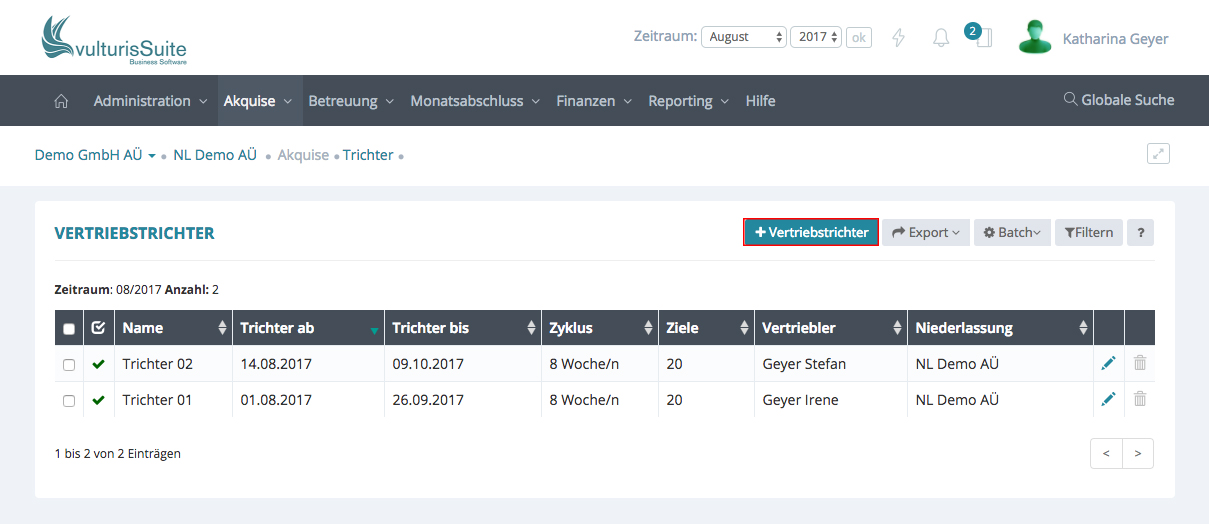This screenshot has width=1209, height=524.
Task: Open the question mark help button
Action: coord(1140,232)
